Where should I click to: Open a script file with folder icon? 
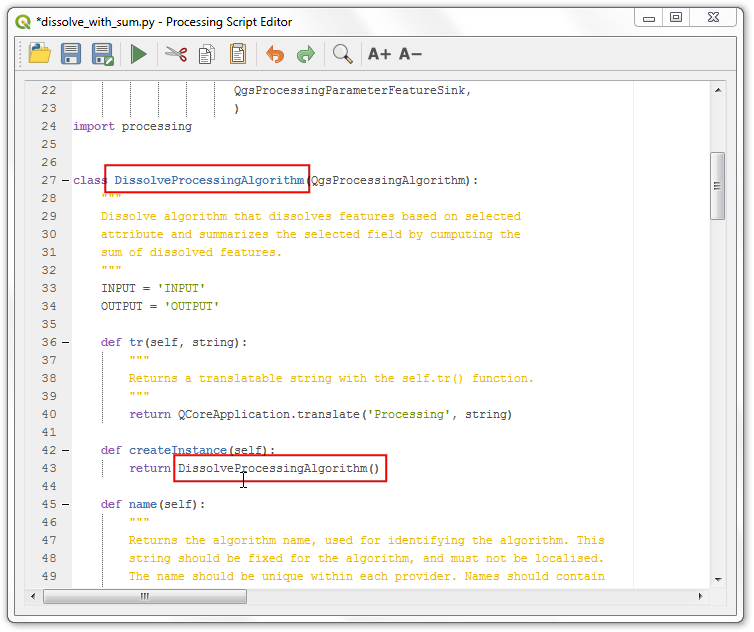39,53
